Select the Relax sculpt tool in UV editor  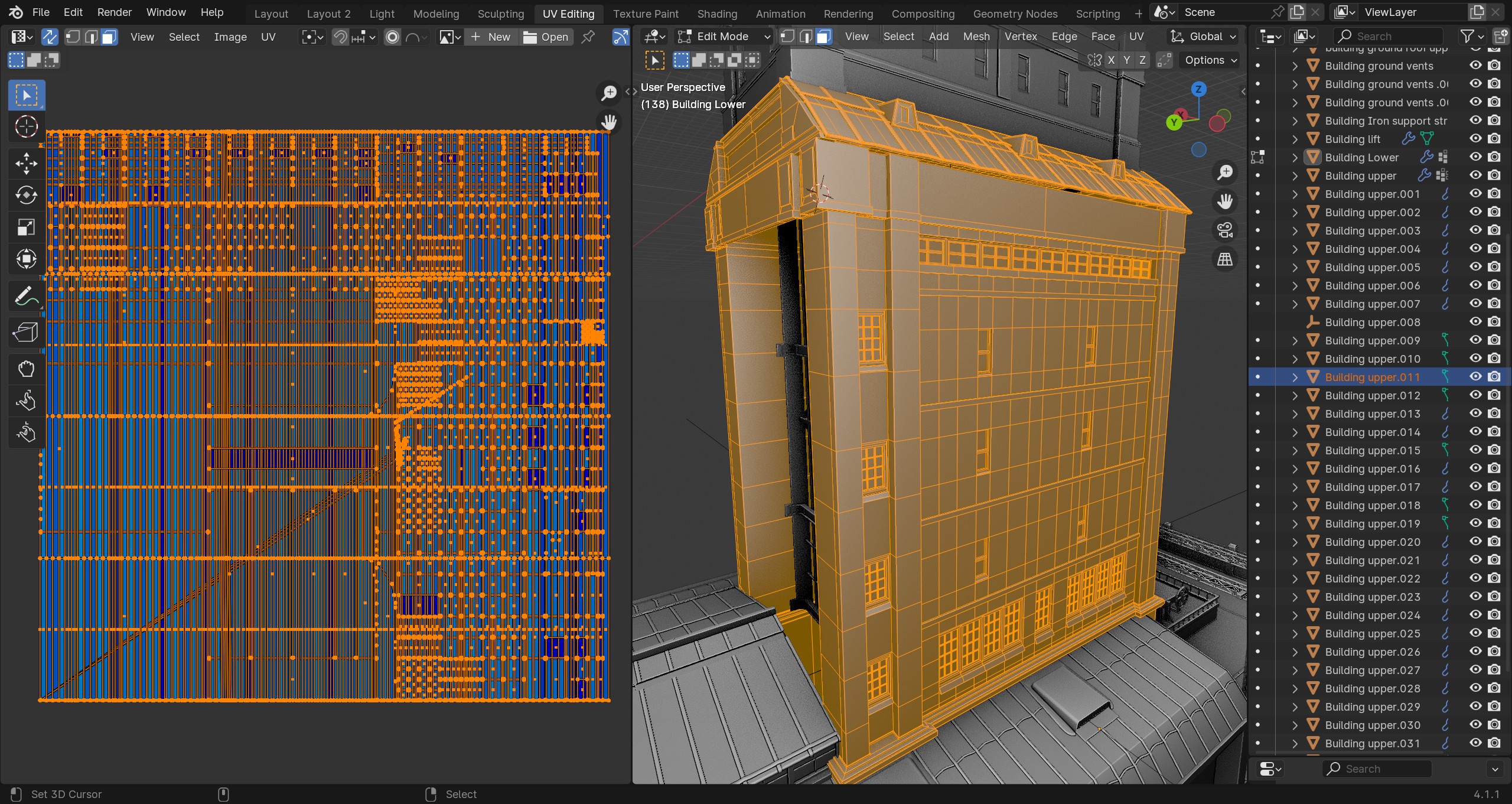[27, 401]
